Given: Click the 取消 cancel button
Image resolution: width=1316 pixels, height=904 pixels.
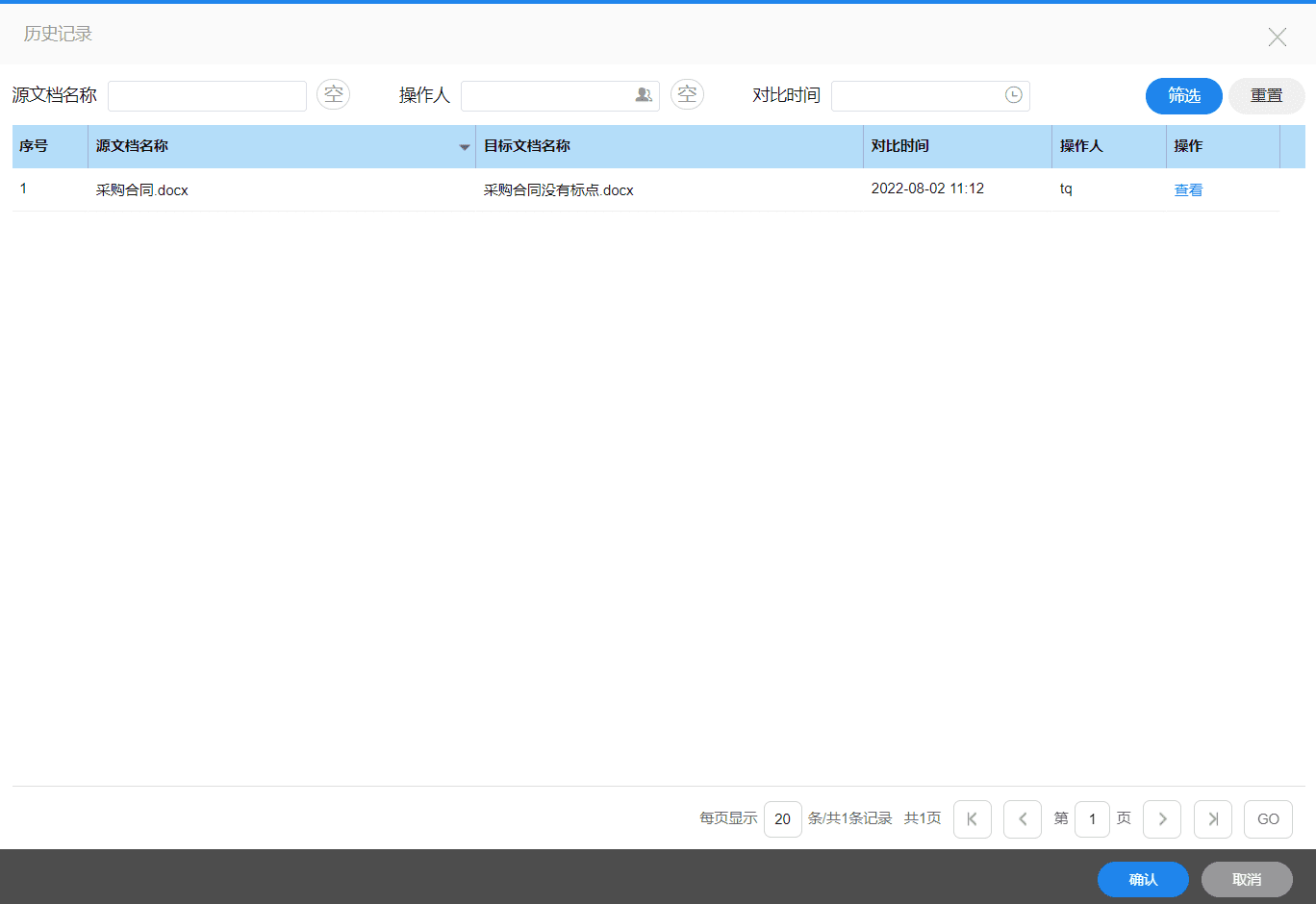Looking at the screenshot, I should click(x=1247, y=880).
